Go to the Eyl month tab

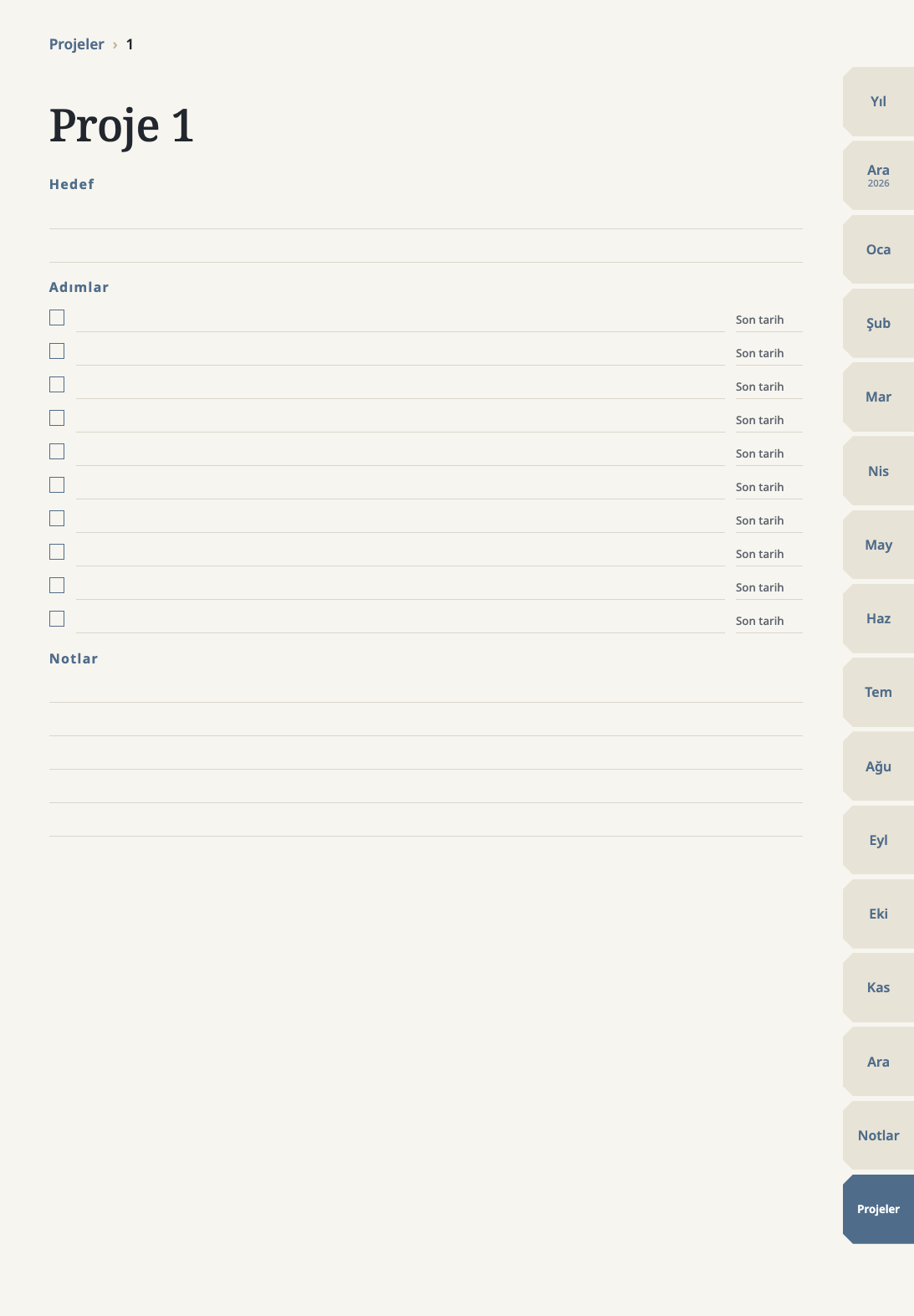tap(878, 840)
